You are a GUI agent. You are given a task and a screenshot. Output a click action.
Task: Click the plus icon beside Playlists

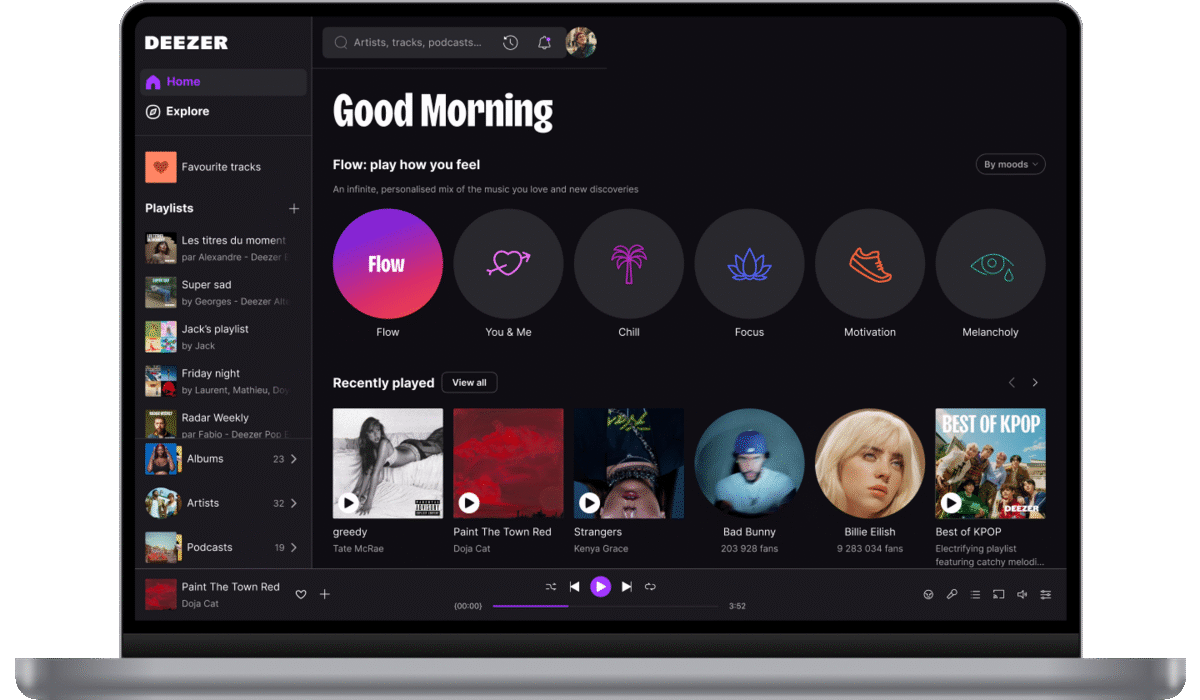click(x=294, y=209)
